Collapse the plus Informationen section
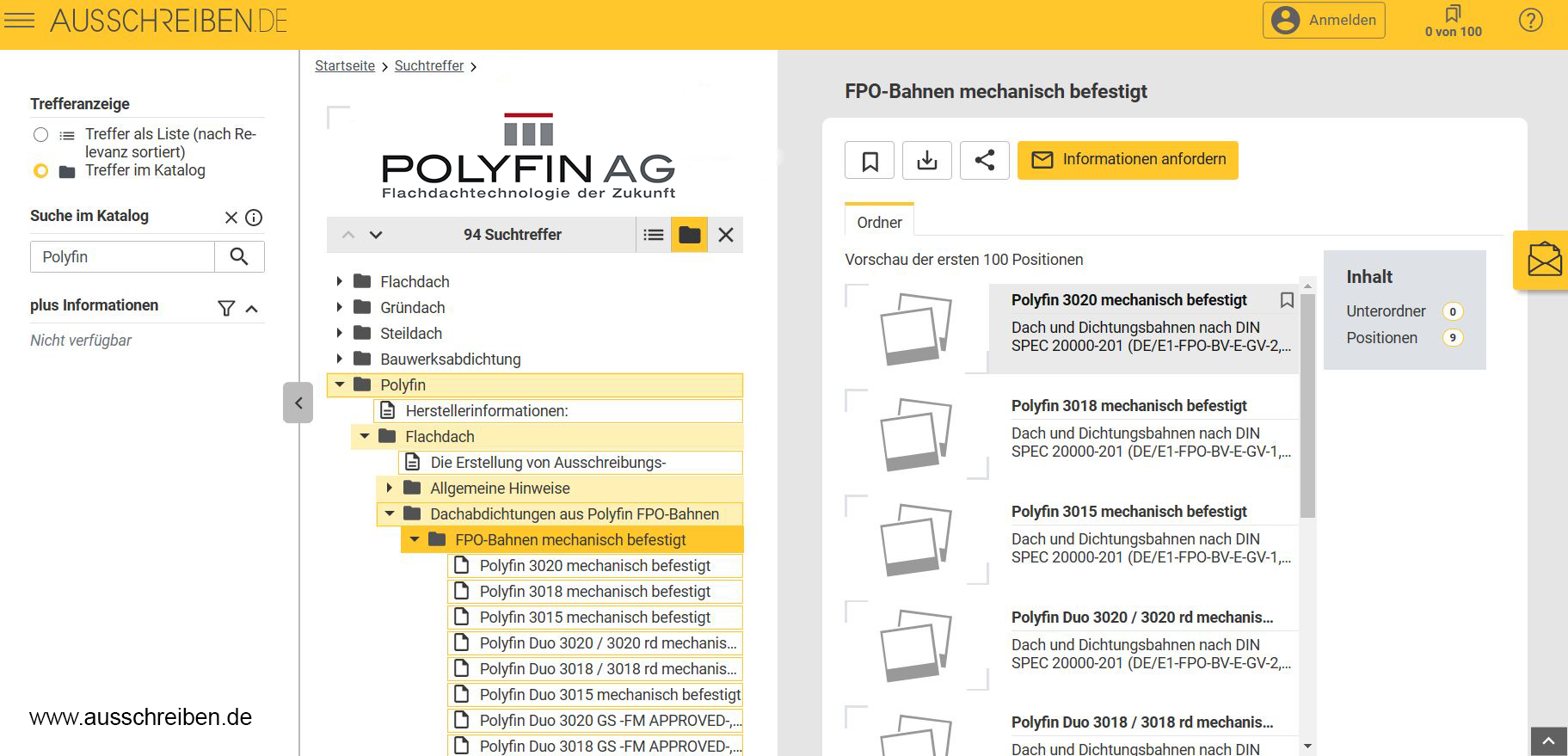The width and height of the screenshot is (1568, 756). pos(252,308)
